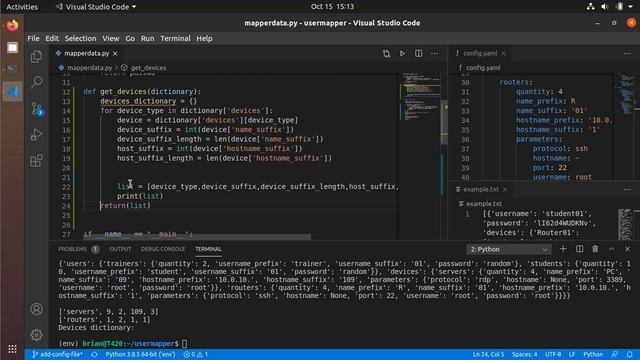Open the View menu
This screenshot has height=360, width=640.
111,38
